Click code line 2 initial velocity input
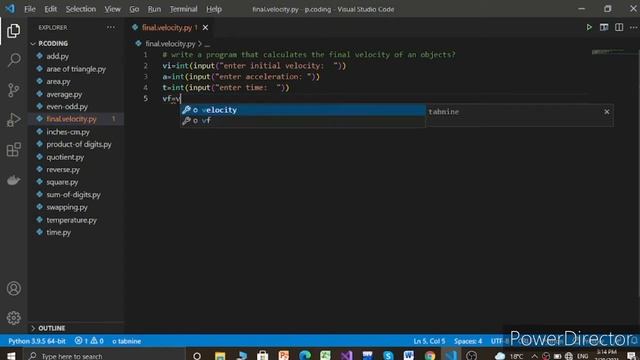The height and width of the screenshot is (360, 640). click(x=254, y=66)
